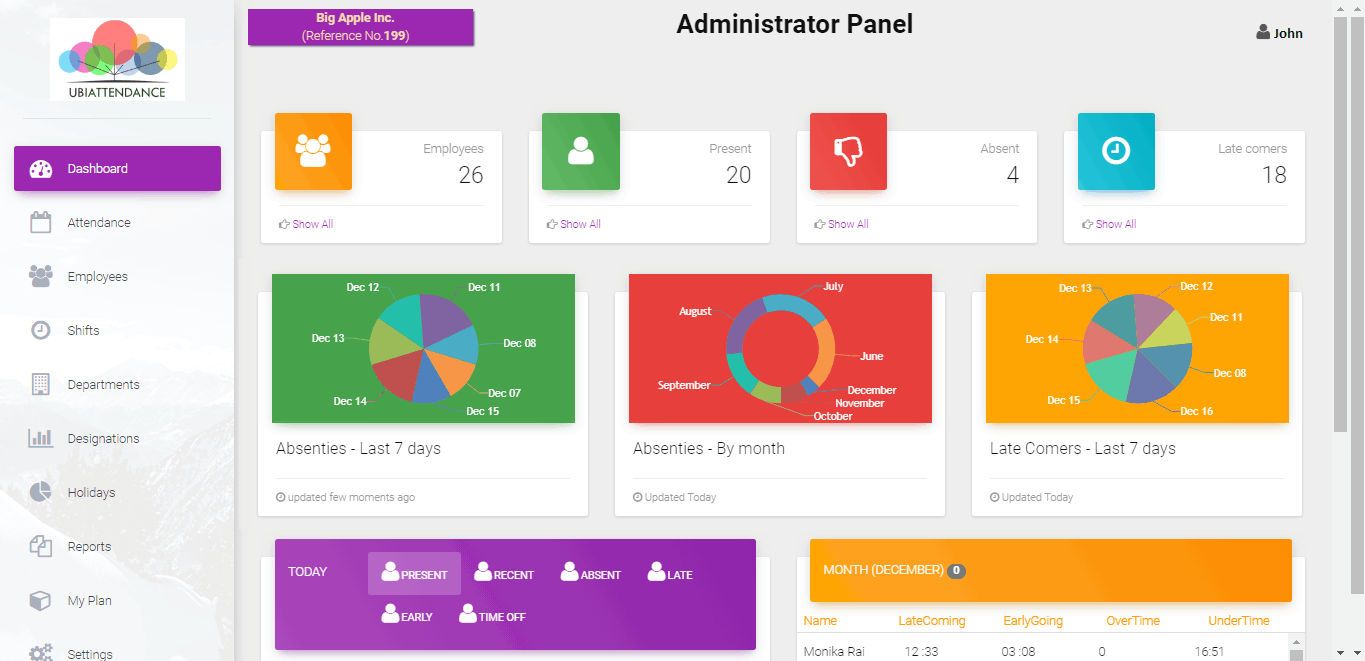This screenshot has width=1365, height=661.
Task: Show all employees link
Action: tap(306, 224)
